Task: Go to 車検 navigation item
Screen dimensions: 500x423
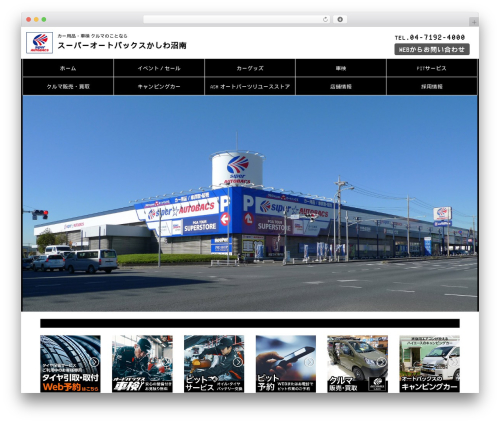Action: (x=341, y=68)
